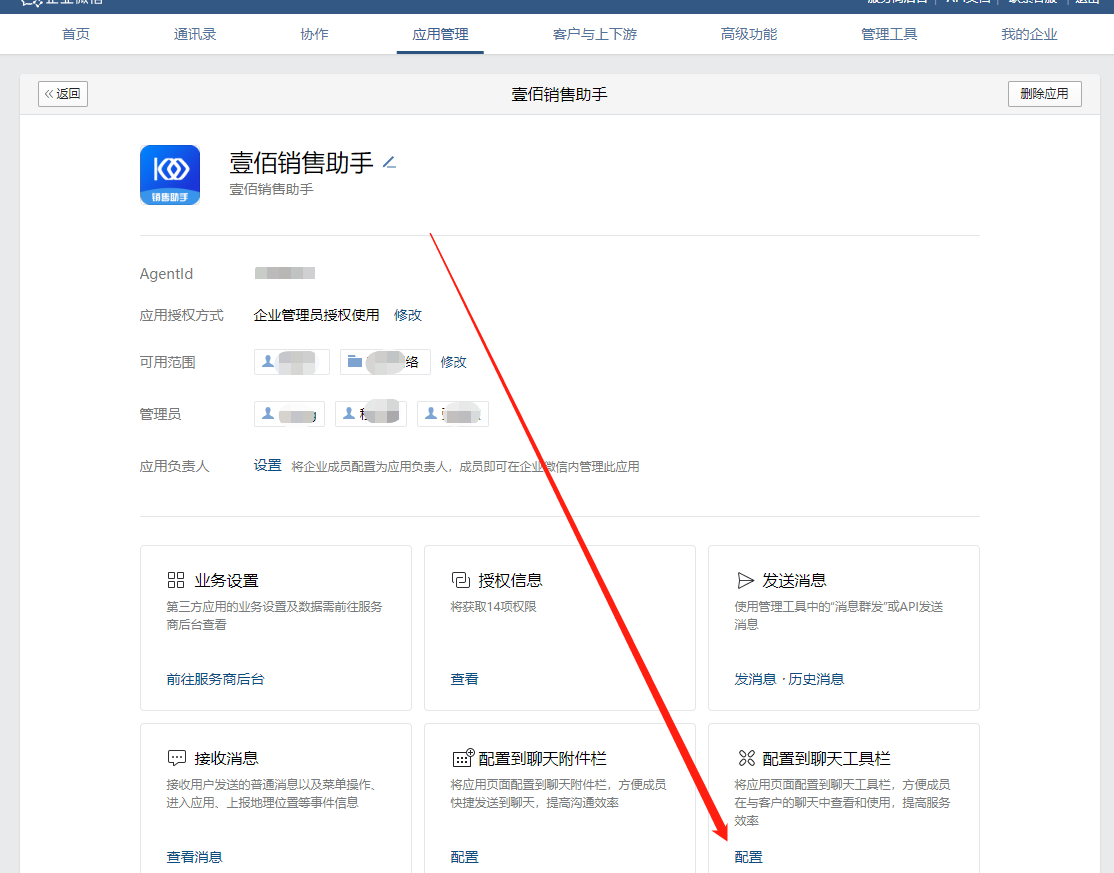Click the 返回 back button
This screenshot has height=873, width=1114.
(63, 94)
